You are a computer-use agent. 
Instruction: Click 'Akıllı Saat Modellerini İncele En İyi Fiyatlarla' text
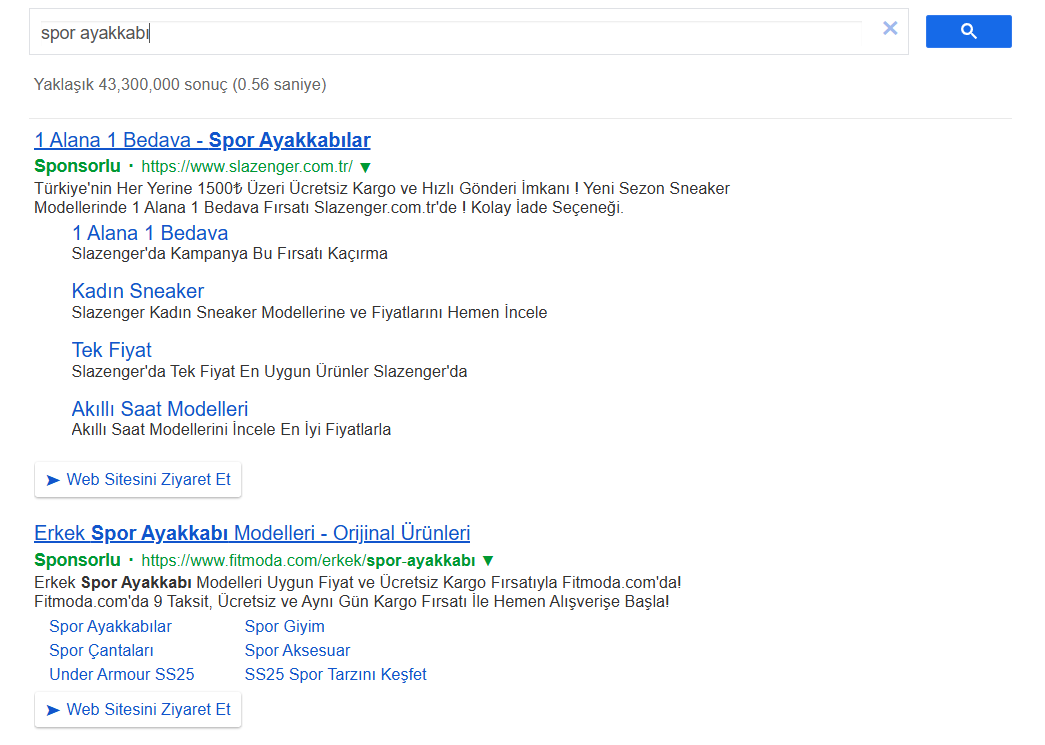231,430
